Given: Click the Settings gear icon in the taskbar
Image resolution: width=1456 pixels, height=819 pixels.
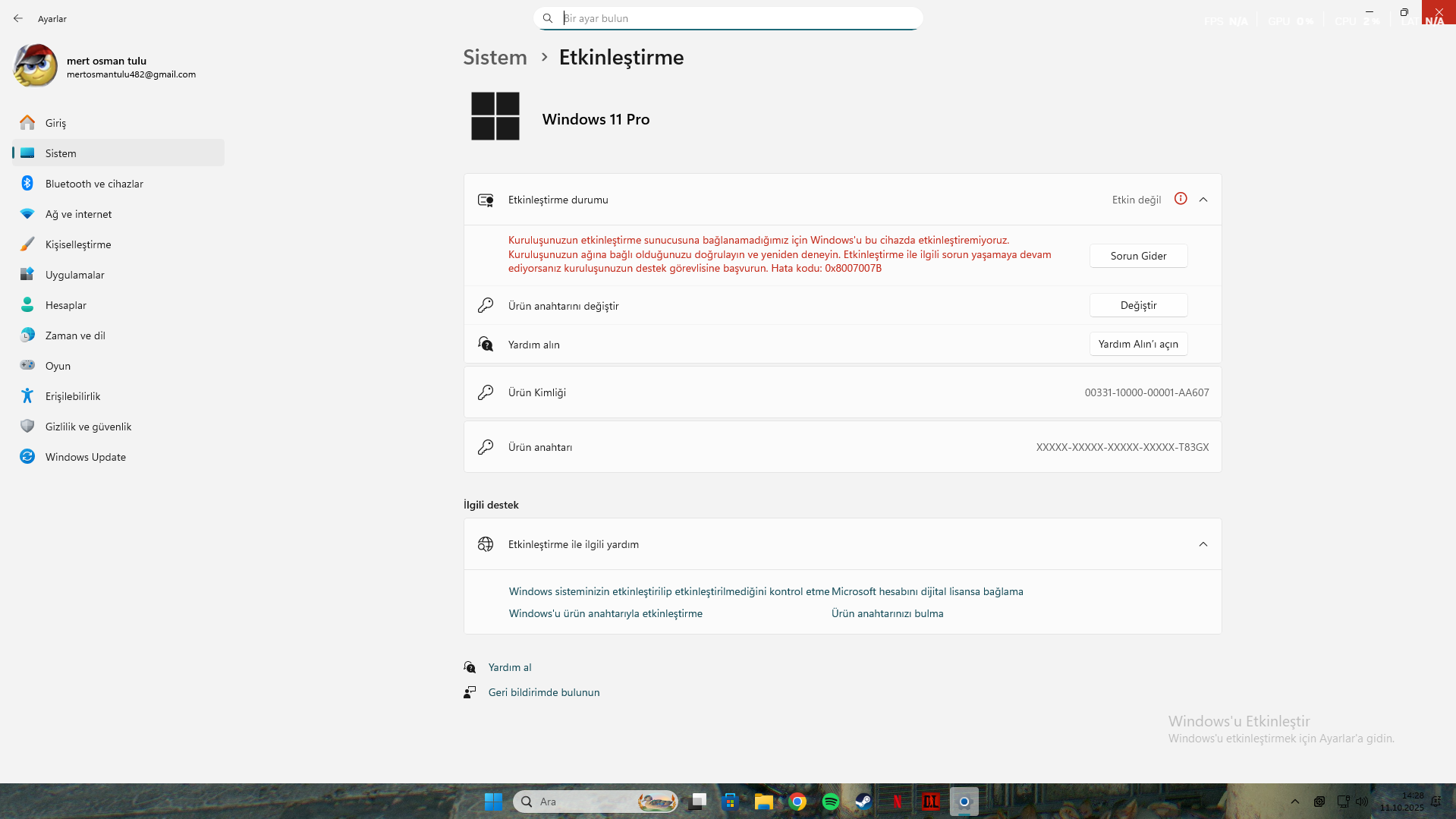Looking at the screenshot, I should [964, 802].
